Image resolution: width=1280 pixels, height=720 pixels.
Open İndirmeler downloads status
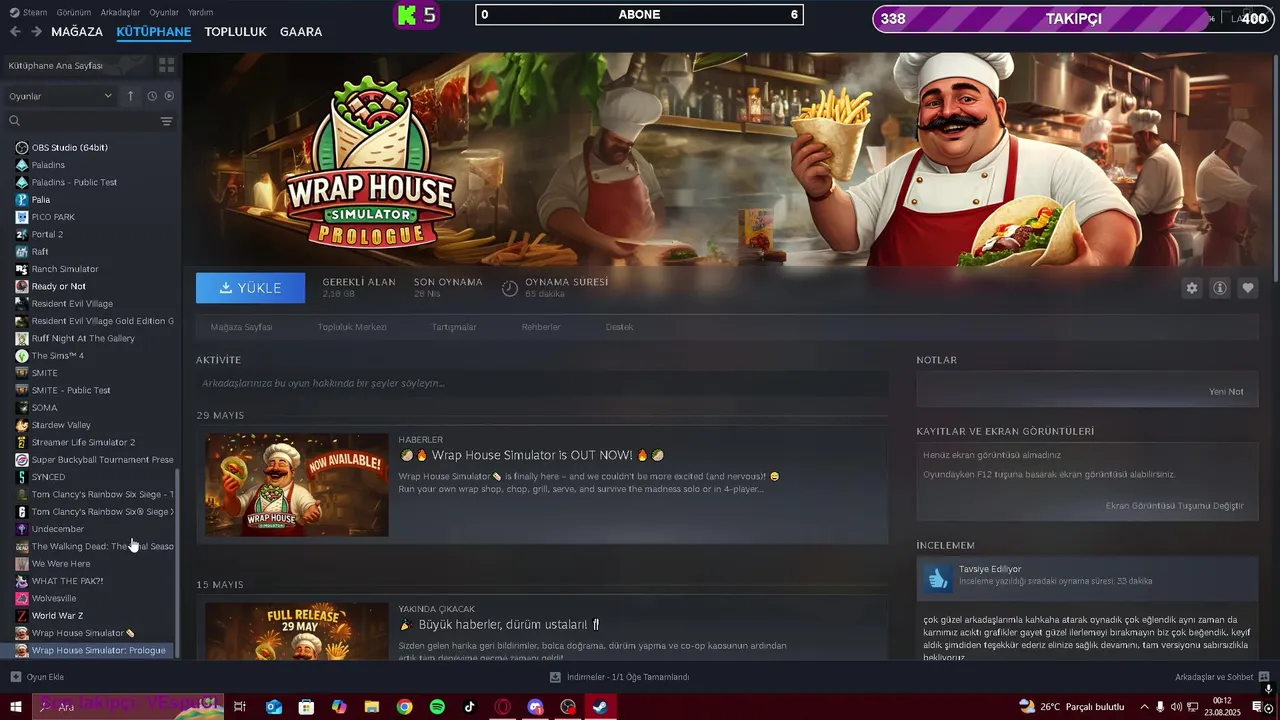[620, 677]
